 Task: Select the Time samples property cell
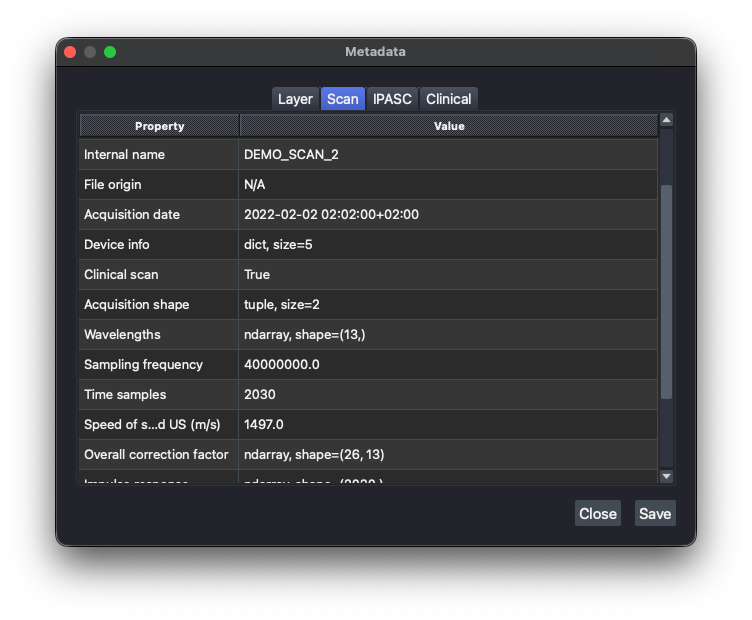pyautogui.click(x=159, y=394)
